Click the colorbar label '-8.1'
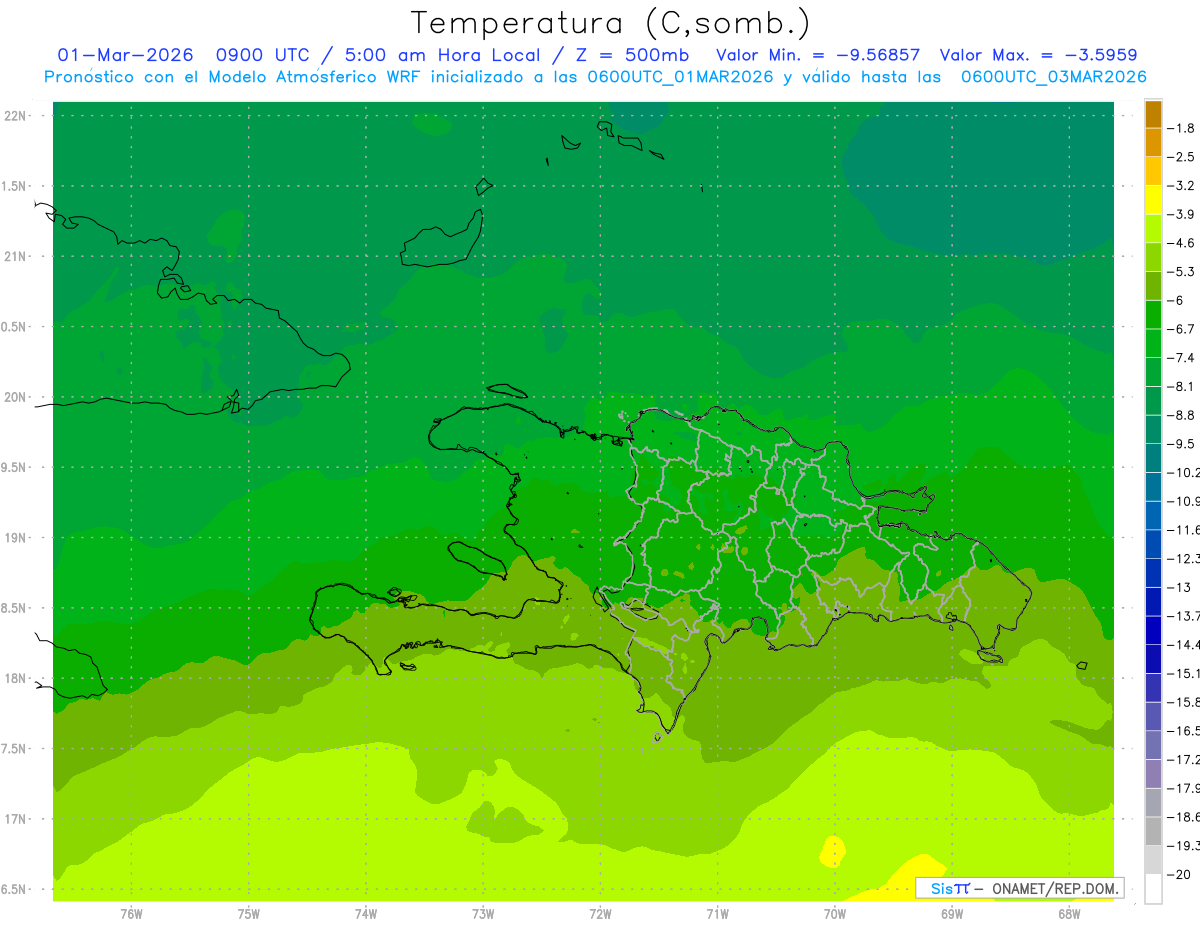 (1183, 386)
